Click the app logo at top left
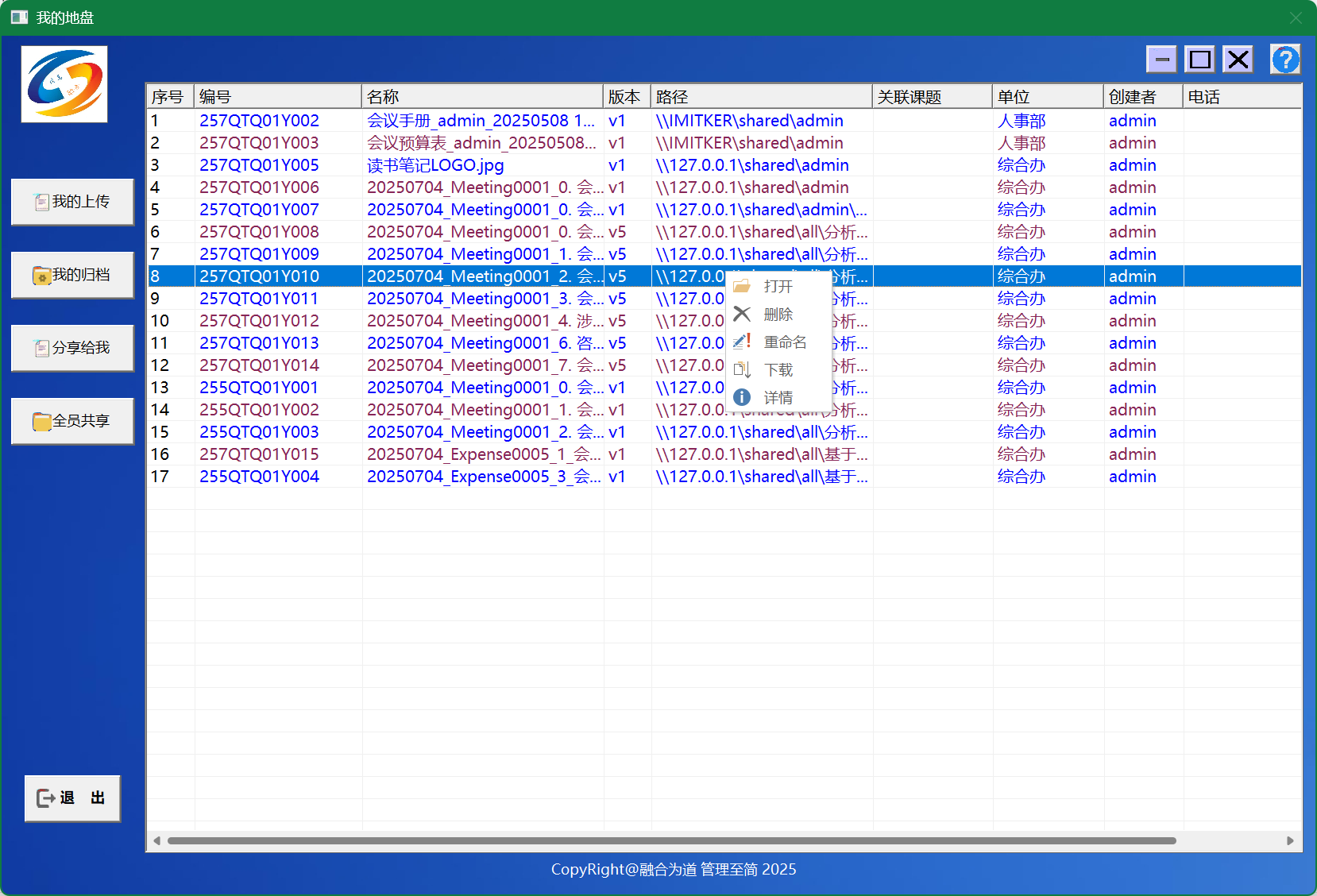Viewport: 1317px width, 896px height. 64,84
